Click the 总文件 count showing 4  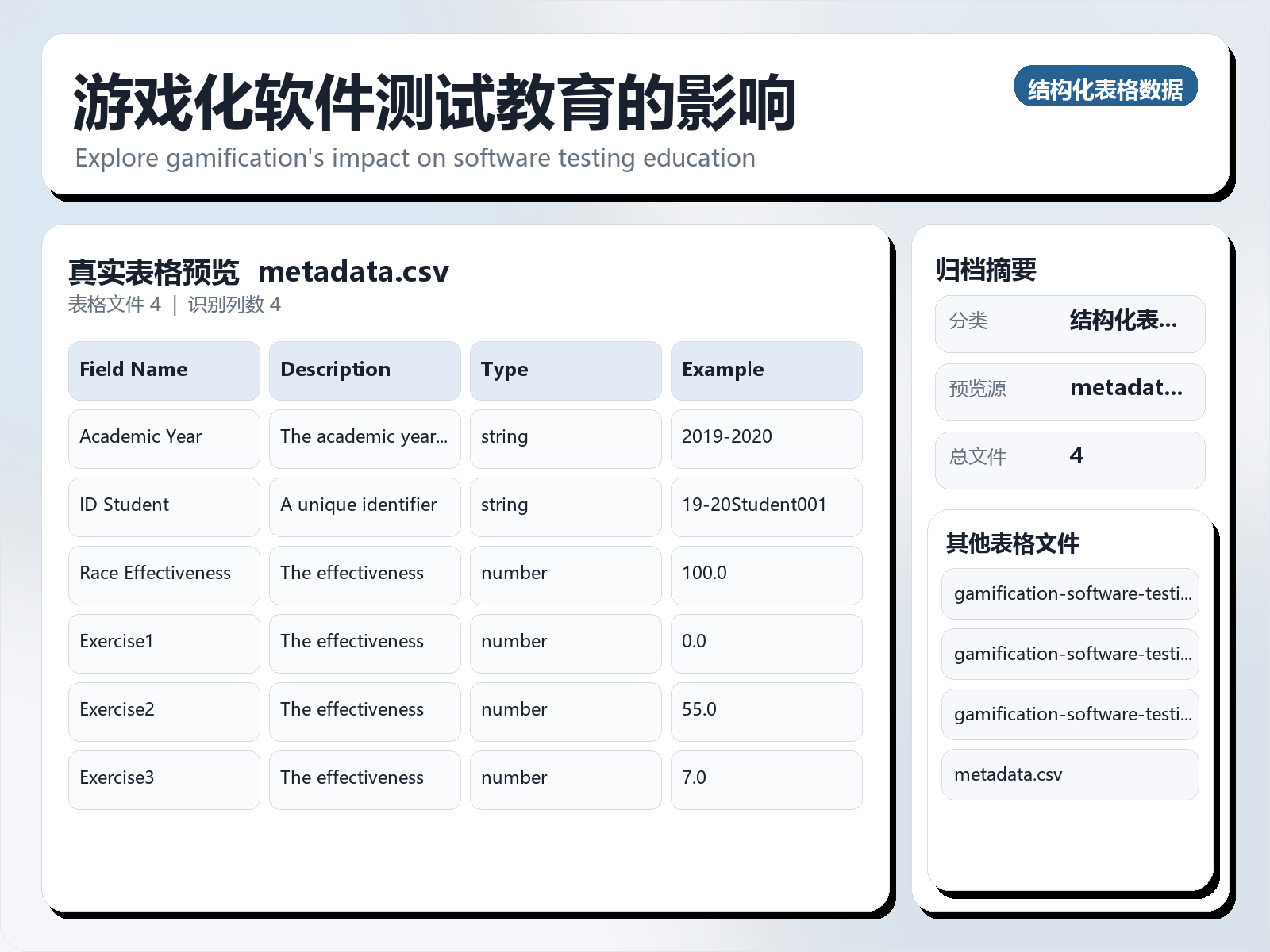(1076, 456)
